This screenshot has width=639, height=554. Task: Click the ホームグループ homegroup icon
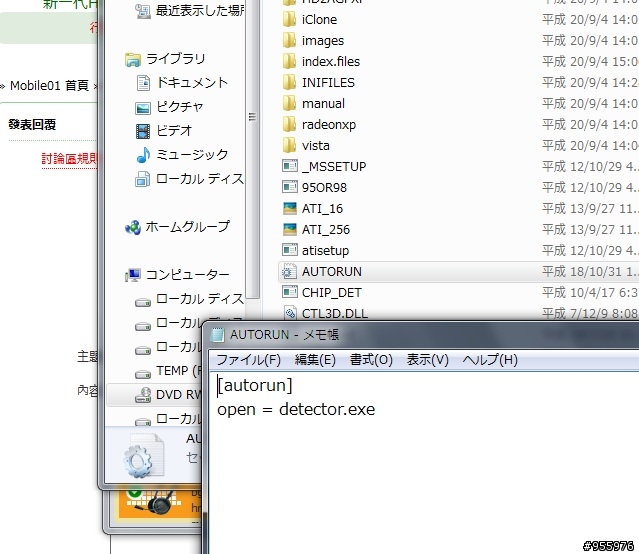point(133,227)
